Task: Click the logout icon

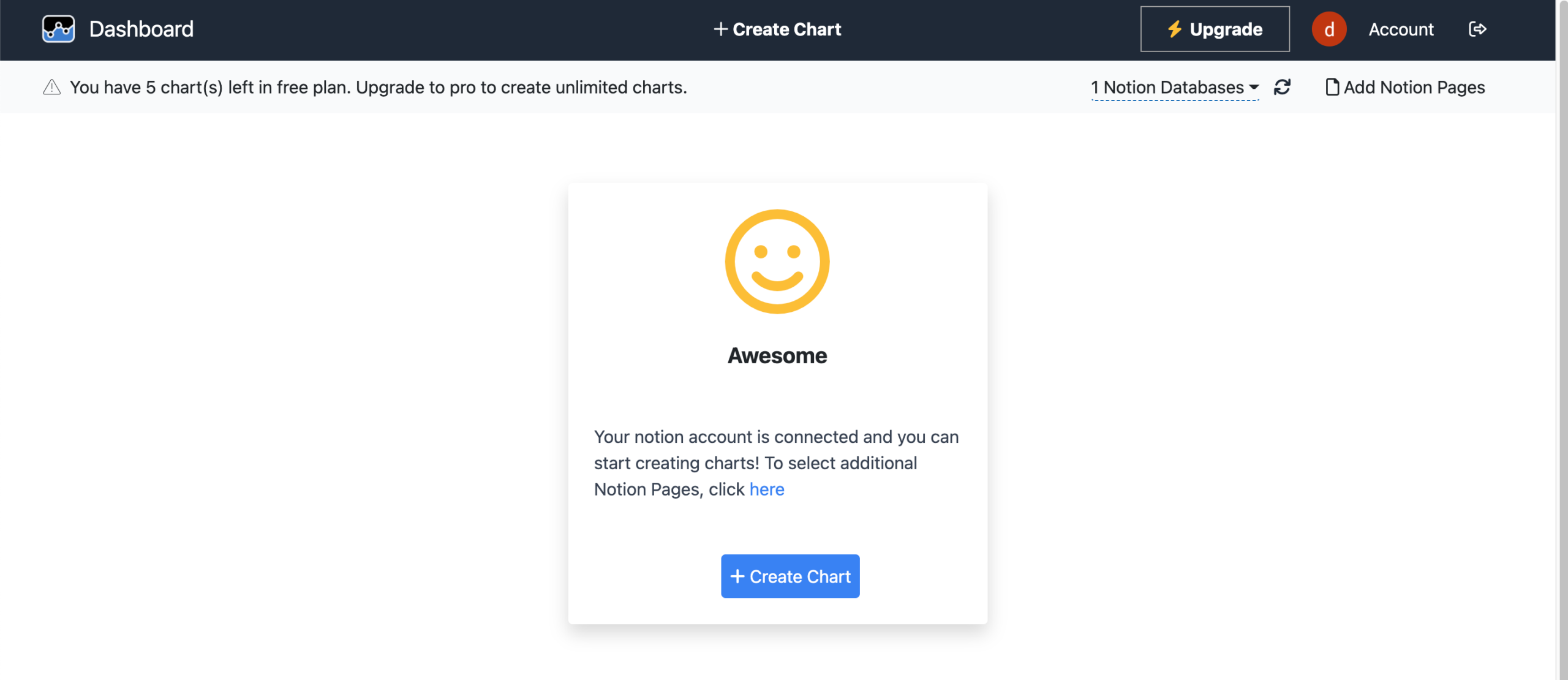Action: 1477,29
